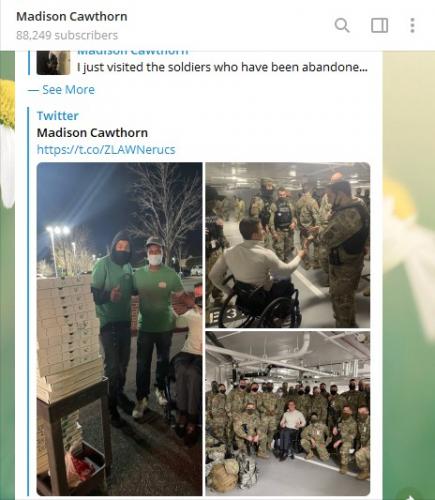Click the 88,249 subscribers count
The height and width of the screenshot is (500, 435).
pyautogui.click(x=67, y=35)
